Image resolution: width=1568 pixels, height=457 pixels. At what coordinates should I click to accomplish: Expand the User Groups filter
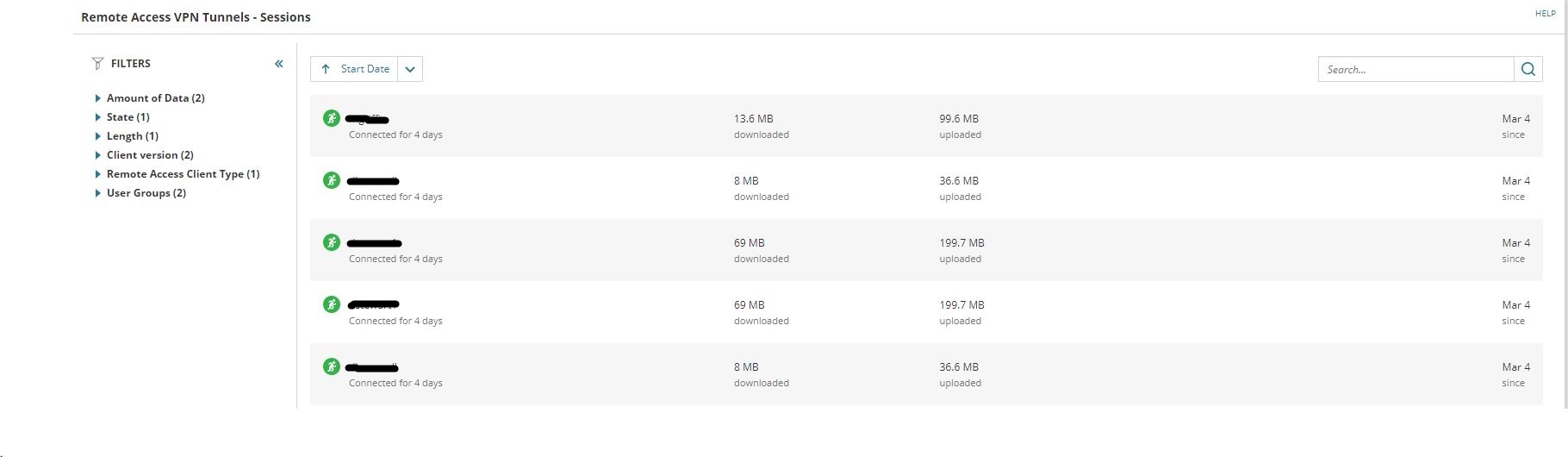click(97, 193)
